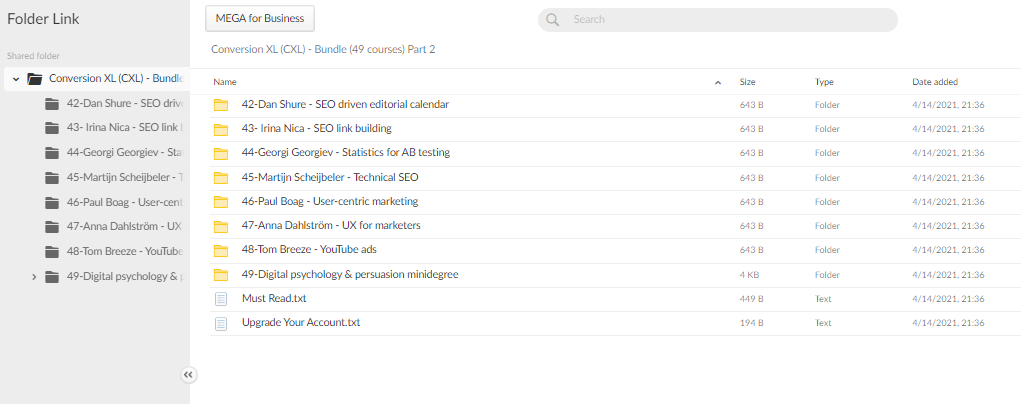The height and width of the screenshot is (404, 1021).
Task: Click '47-Anna Dahlström - UX' sidebar tree label
Action: click(x=124, y=227)
